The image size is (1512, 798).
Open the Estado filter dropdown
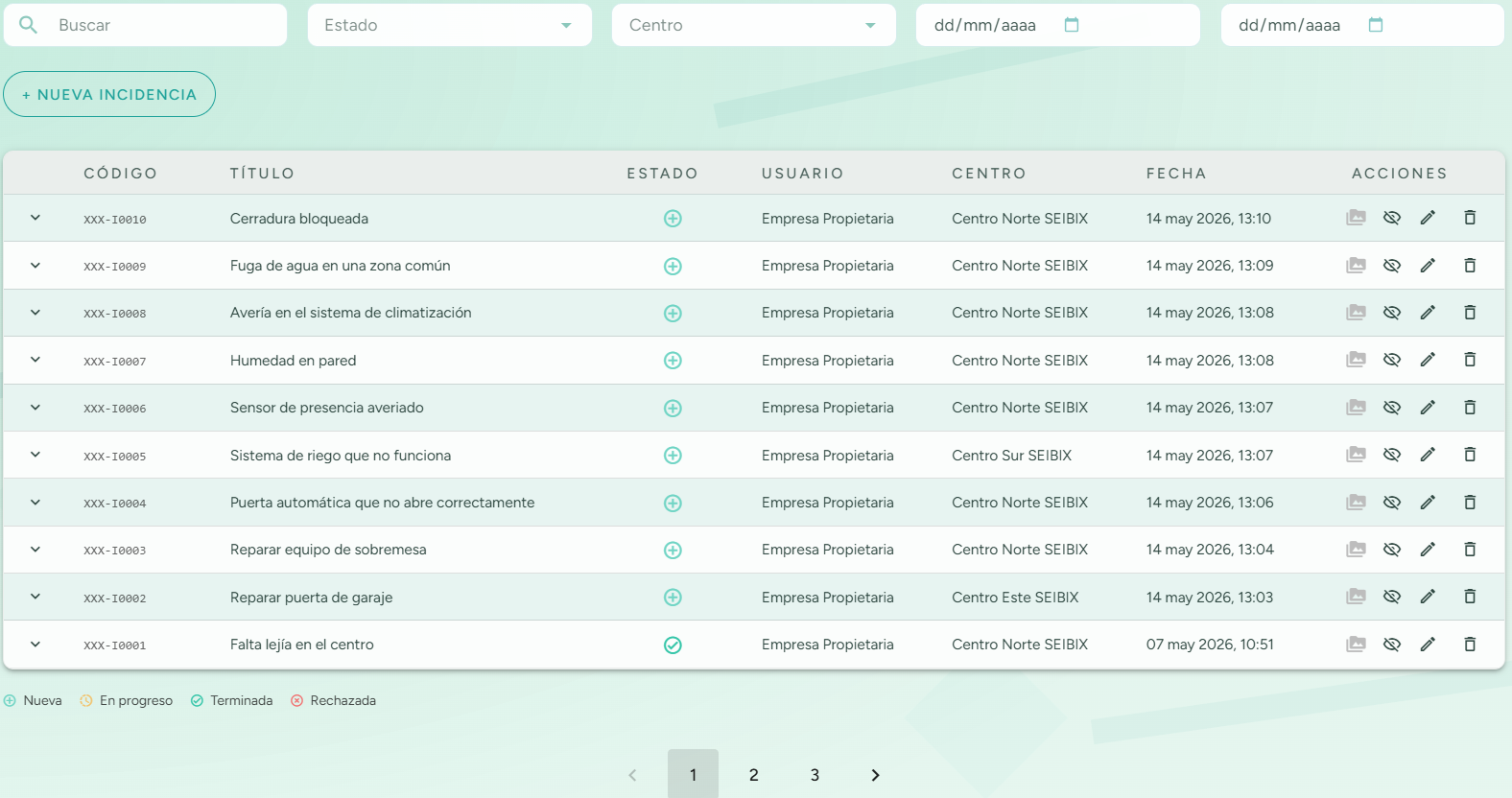coord(449,25)
